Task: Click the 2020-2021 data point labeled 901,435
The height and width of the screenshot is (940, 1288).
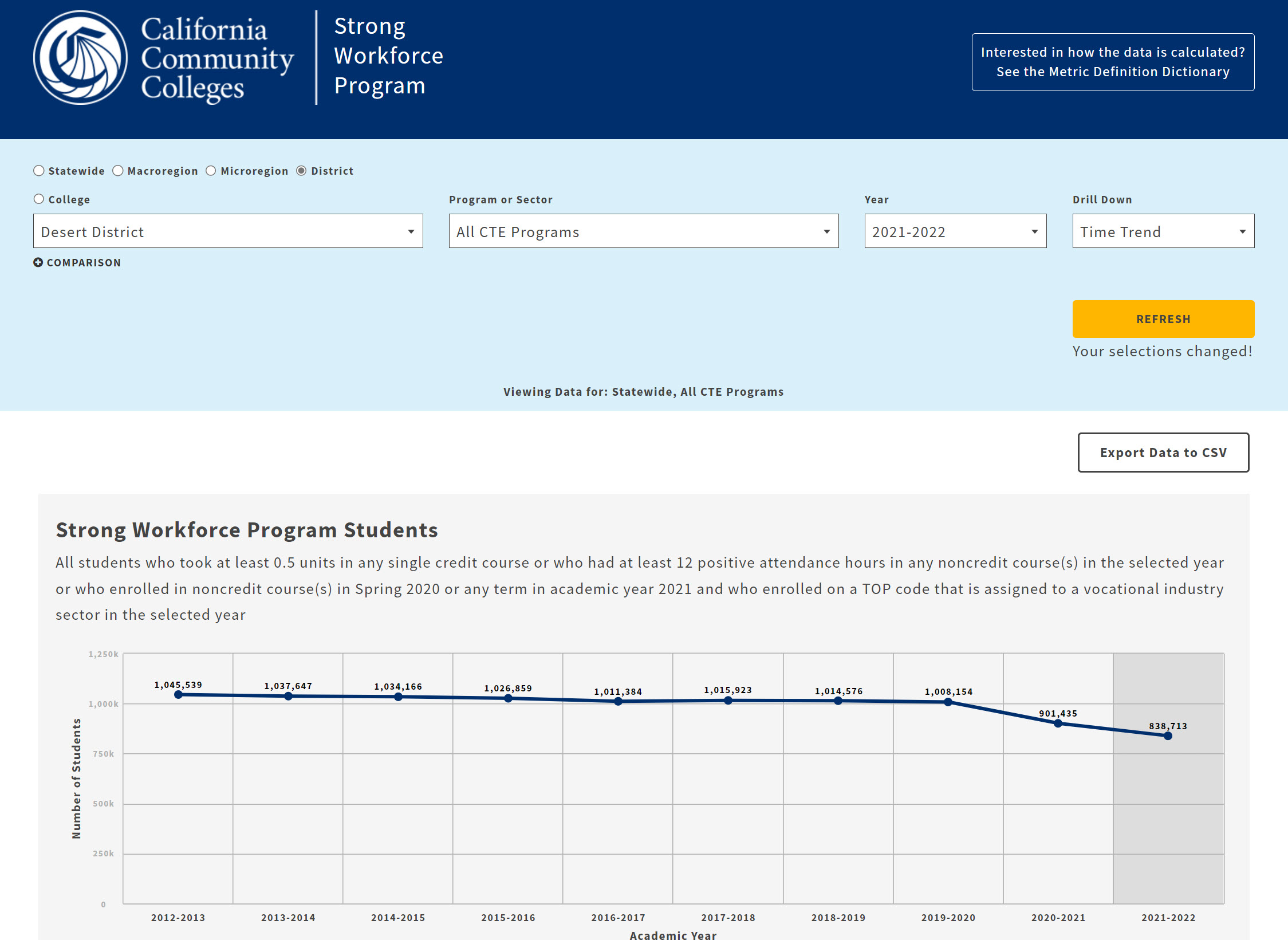Action: 1058,723
